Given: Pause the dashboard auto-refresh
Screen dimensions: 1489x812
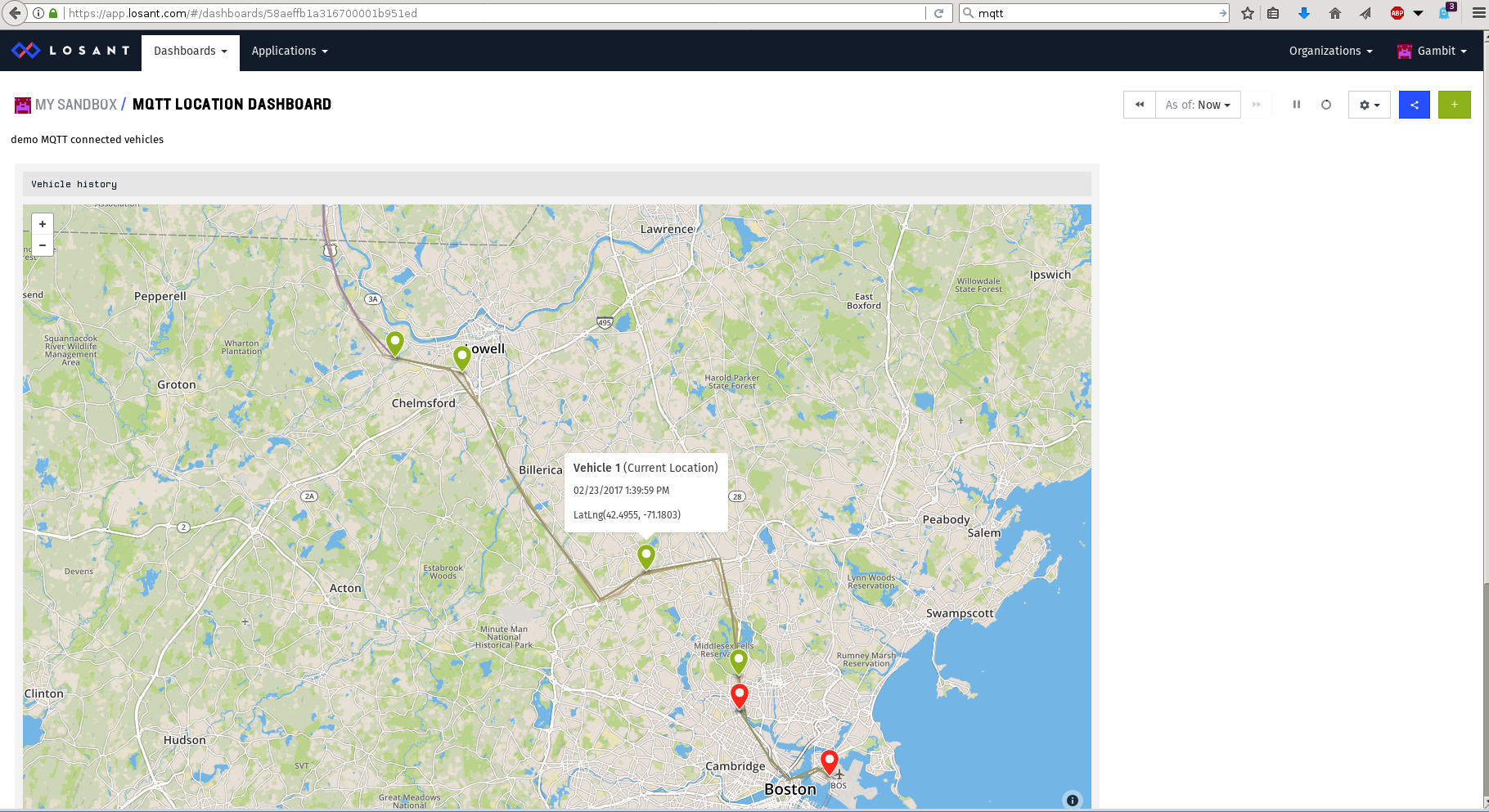Looking at the screenshot, I should click(1296, 105).
